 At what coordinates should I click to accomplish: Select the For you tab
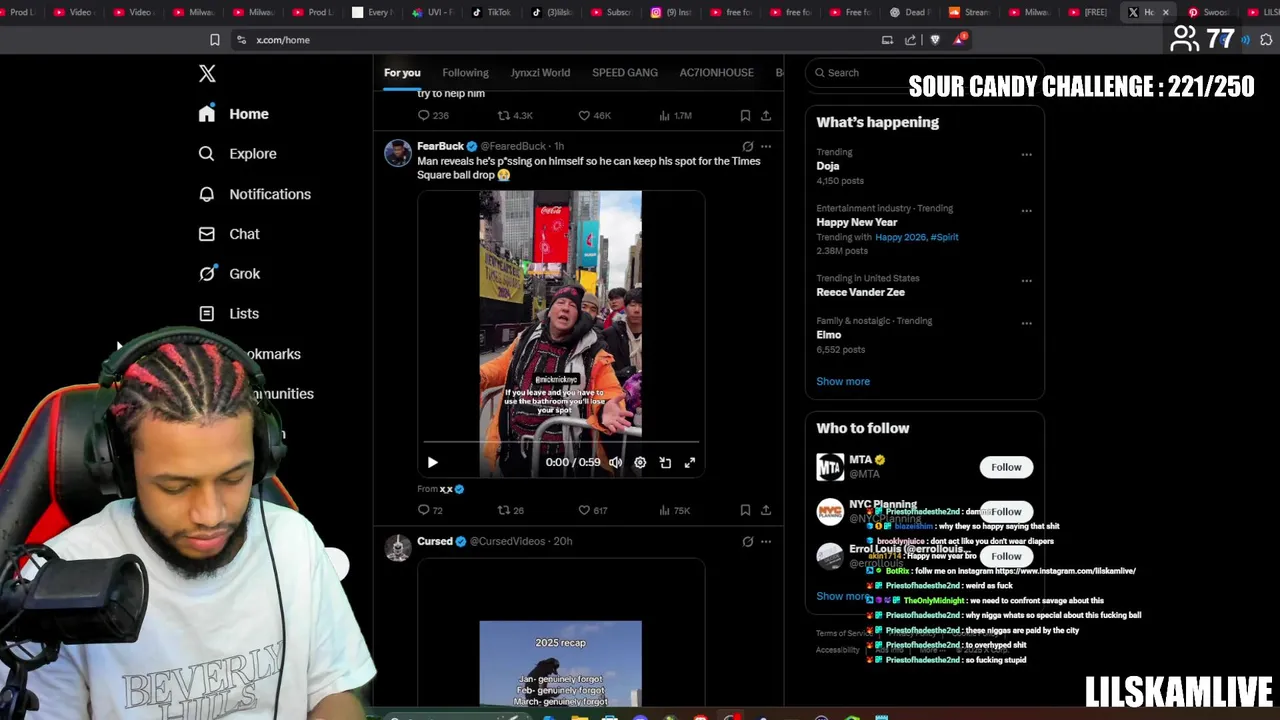(x=402, y=73)
